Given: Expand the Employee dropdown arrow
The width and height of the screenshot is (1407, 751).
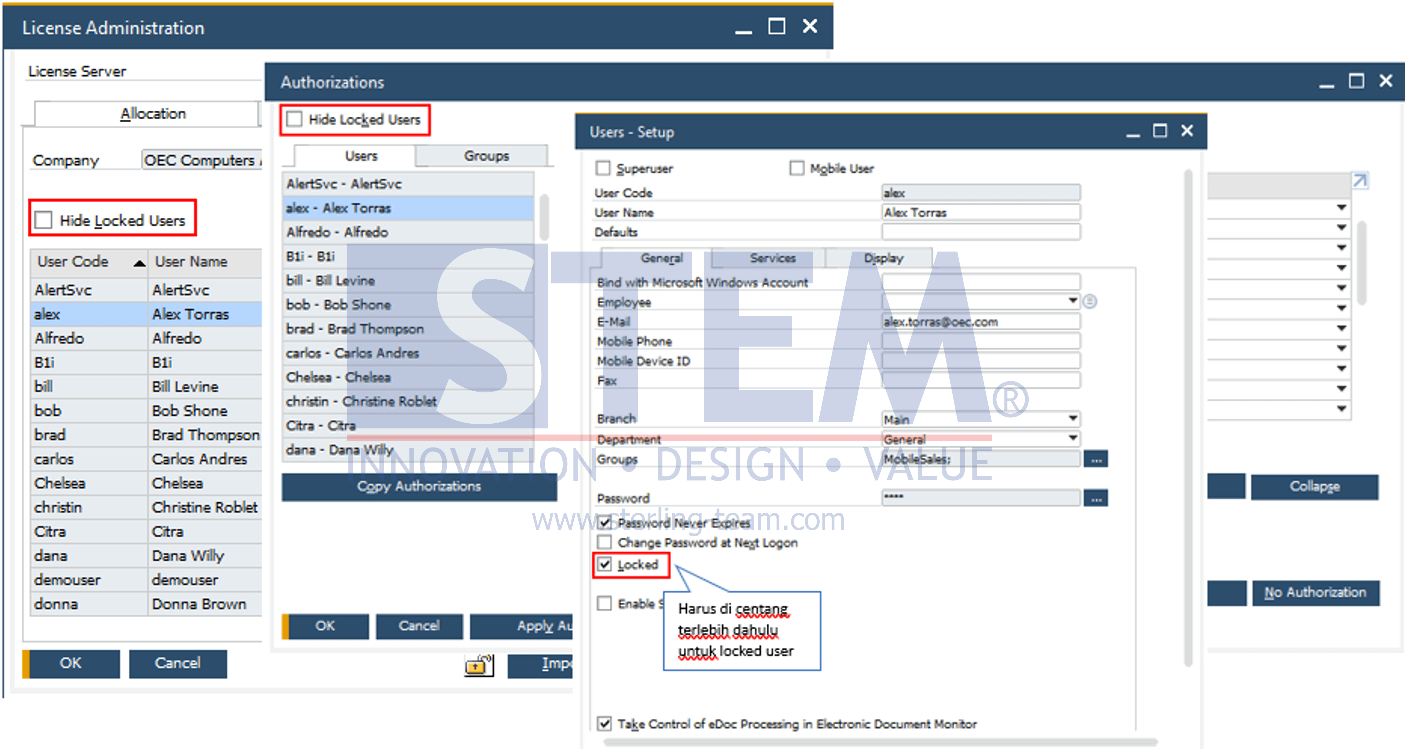Looking at the screenshot, I should point(1073,301).
